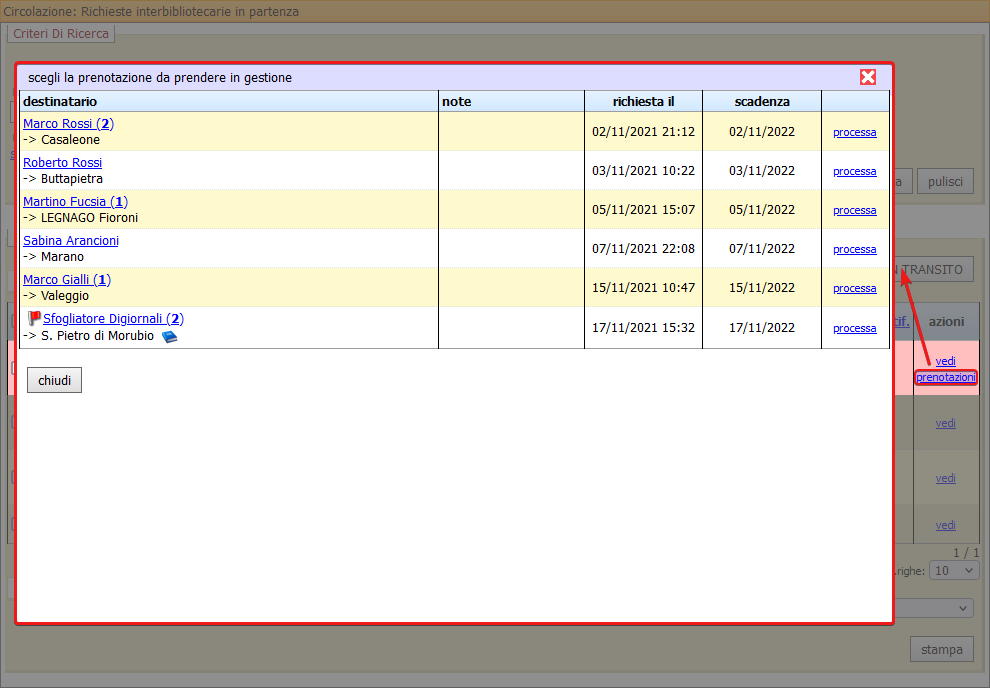The width and height of the screenshot is (990, 688).
Task: Click processa in the Martino Fucsia row
Action: click(x=855, y=210)
